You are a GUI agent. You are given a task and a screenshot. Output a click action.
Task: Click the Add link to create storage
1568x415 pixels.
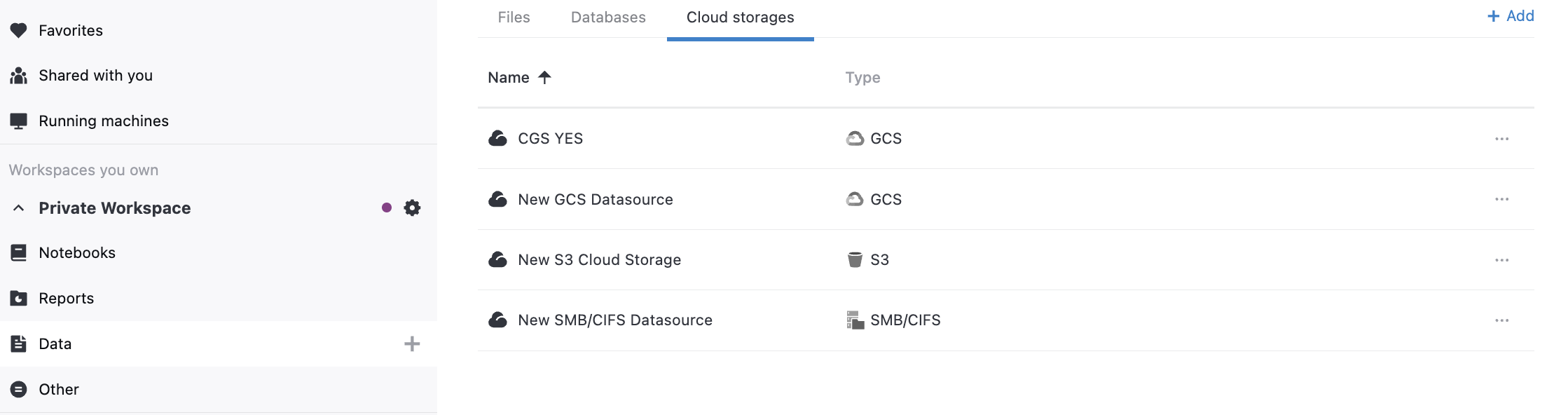[1511, 15]
